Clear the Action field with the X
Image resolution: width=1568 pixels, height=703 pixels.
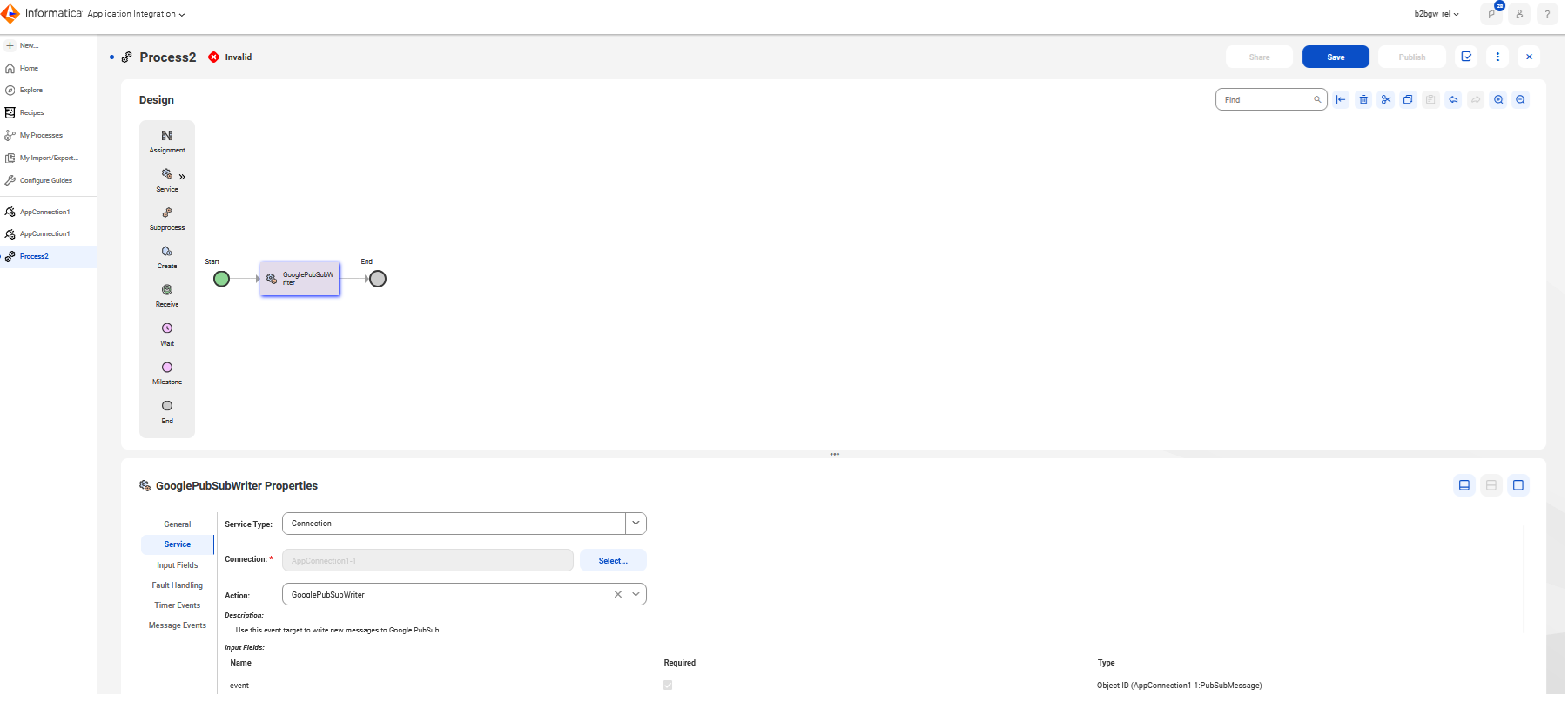point(618,594)
